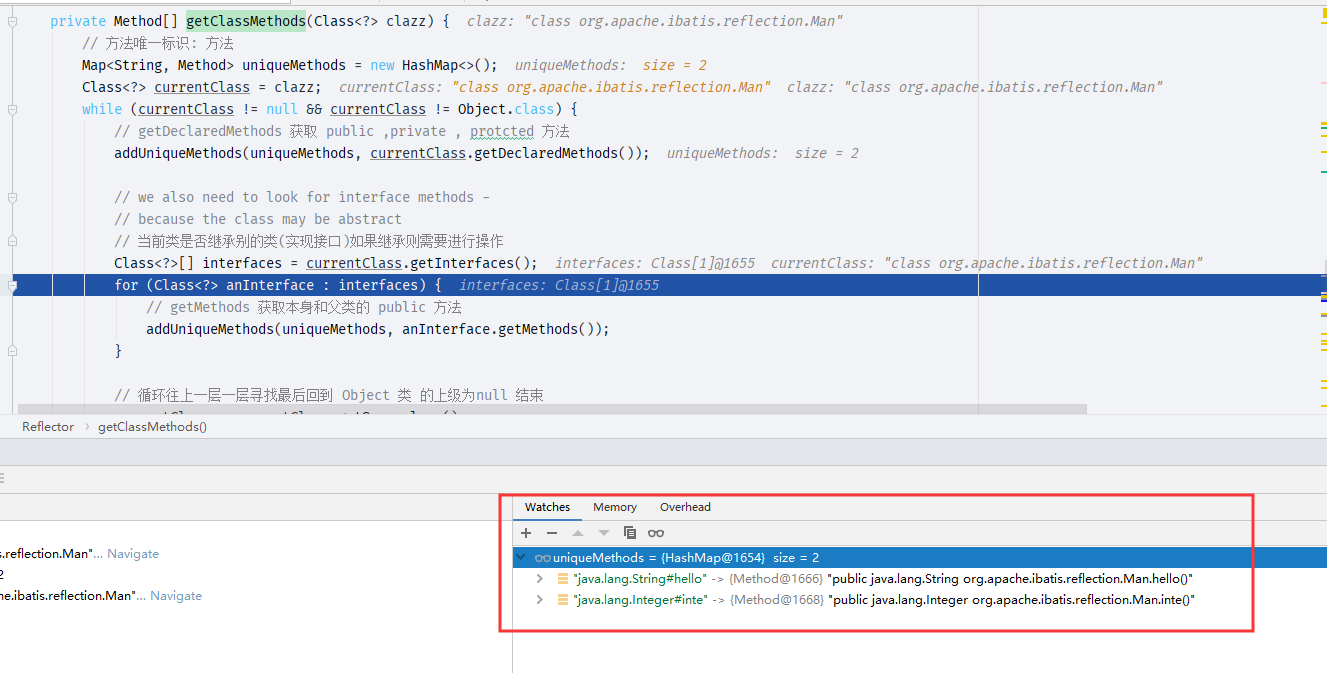Click 'Map<String, Method>' type declaration
This screenshot has width=1327, height=673.
(158, 65)
